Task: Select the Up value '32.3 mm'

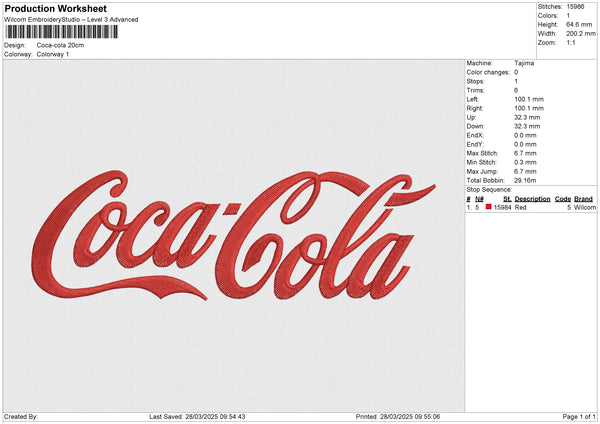Action: coord(527,117)
